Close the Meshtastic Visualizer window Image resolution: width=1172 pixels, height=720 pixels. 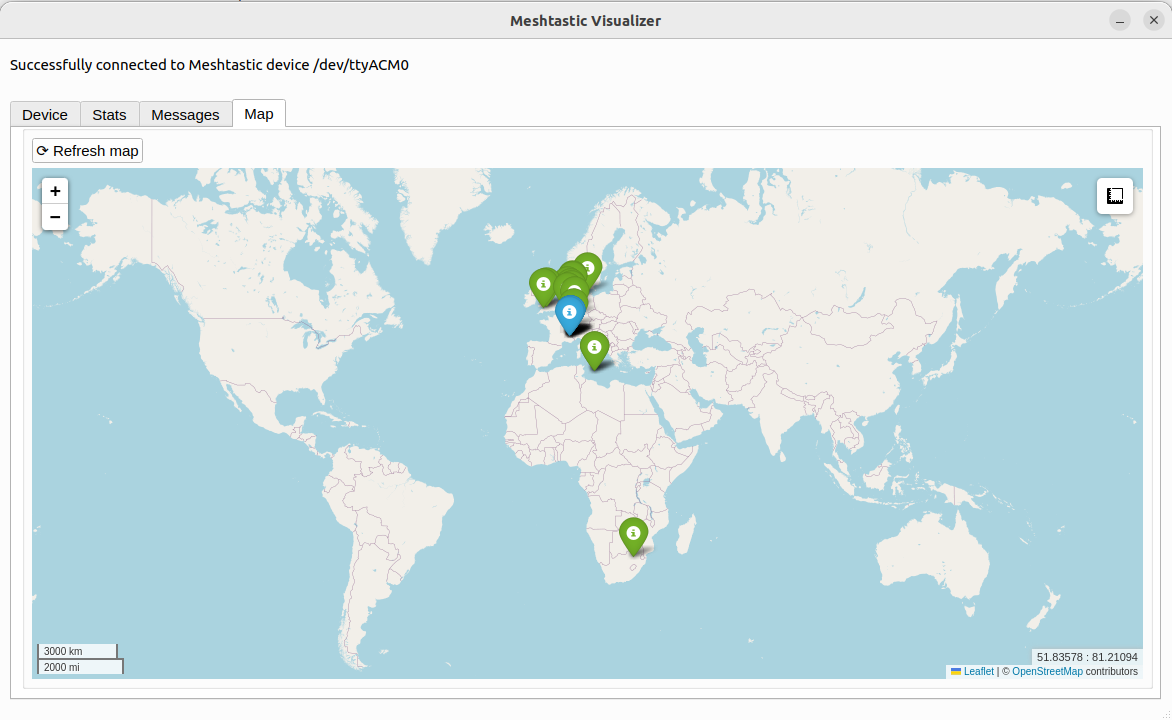[x=1153, y=20]
